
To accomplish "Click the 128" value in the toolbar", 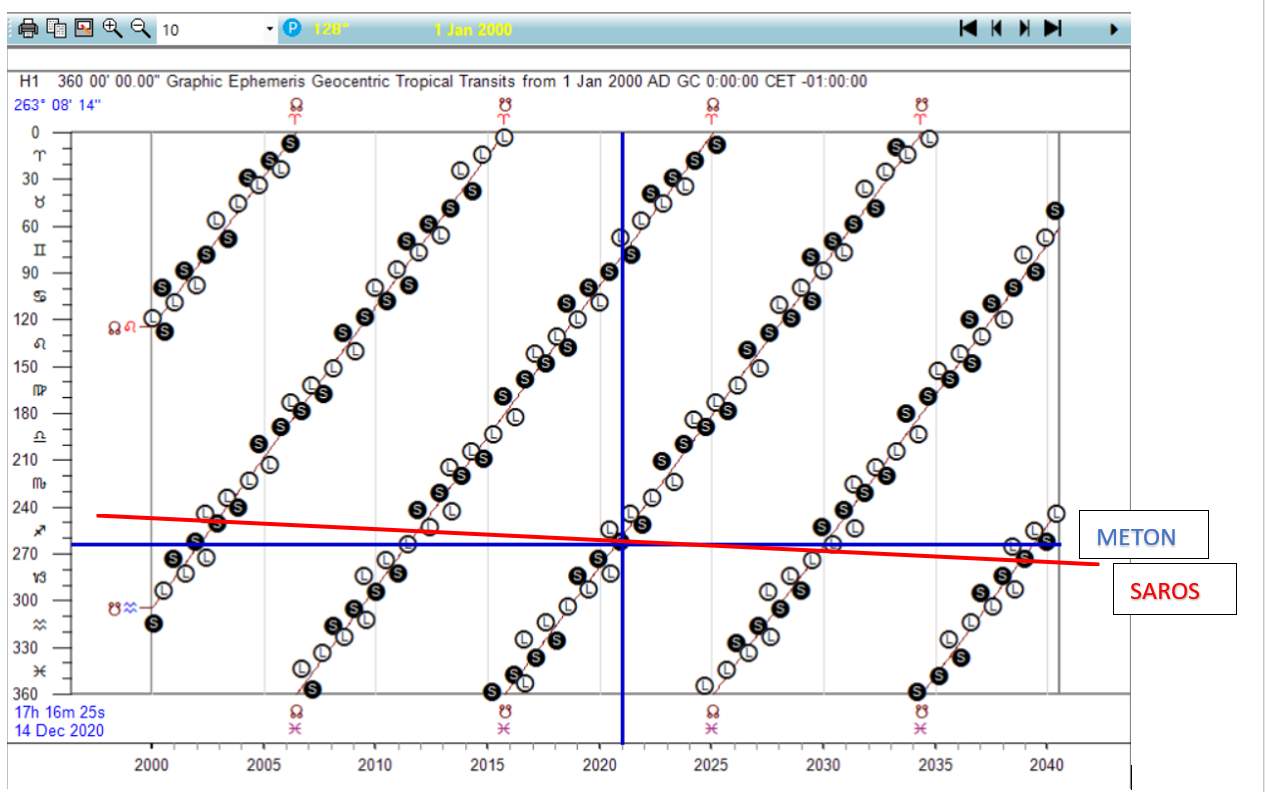I will click(x=330, y=29).
